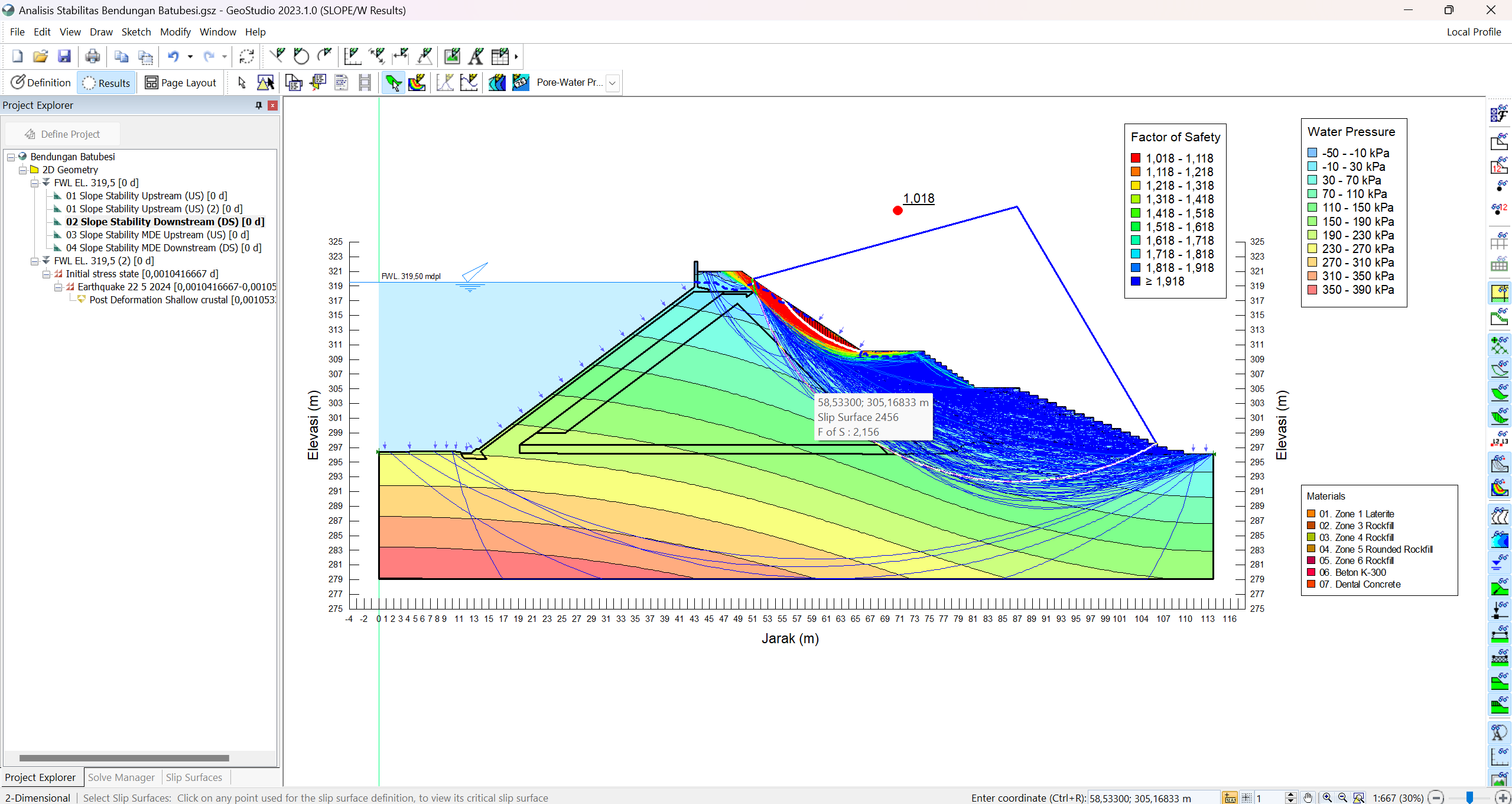Open the Save file icon
Image resolution: width=1512 pixels, height=804 pixels.
[64, 57]
